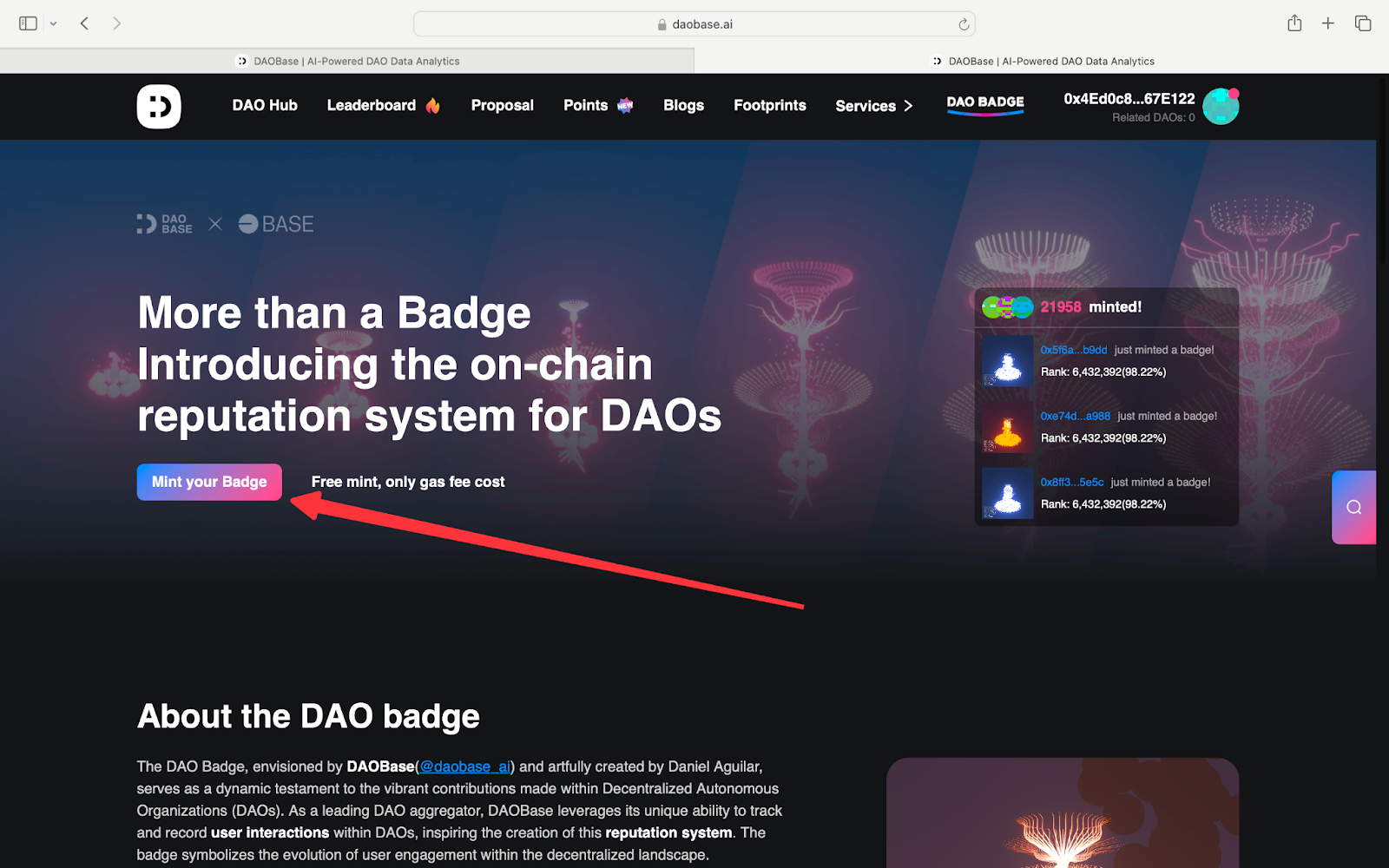Click the DAOBase logo icon
This screenshot has width=1389, height=868.
point(159,106)
